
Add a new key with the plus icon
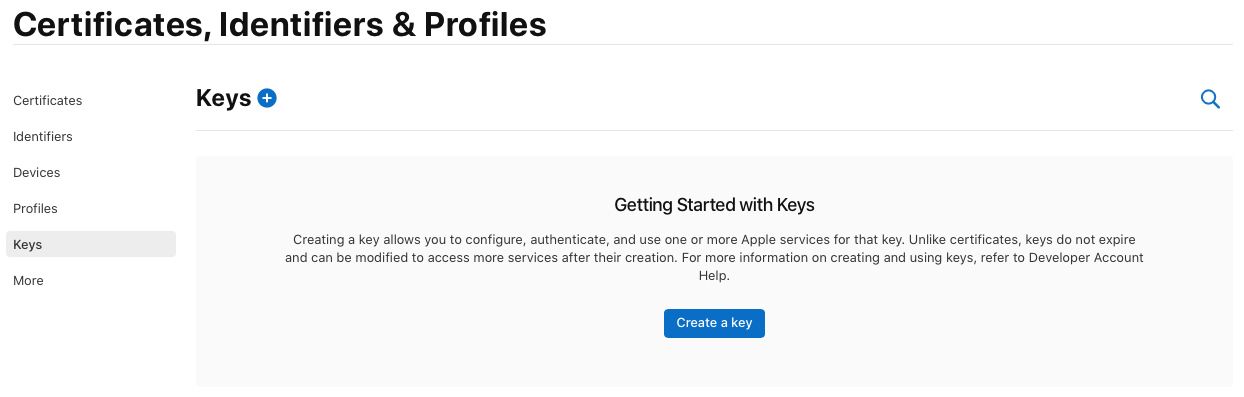(267, 98)
